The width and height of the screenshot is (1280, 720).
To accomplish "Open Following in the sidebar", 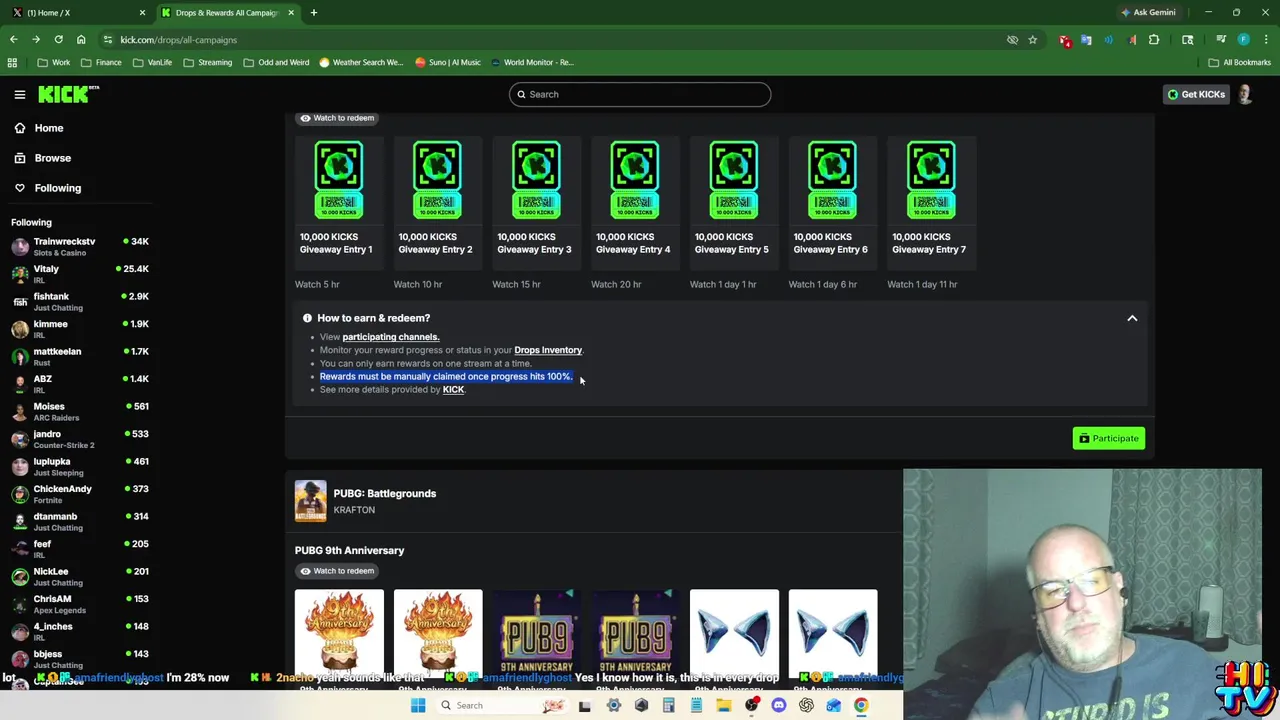I will tap(57, 188).
